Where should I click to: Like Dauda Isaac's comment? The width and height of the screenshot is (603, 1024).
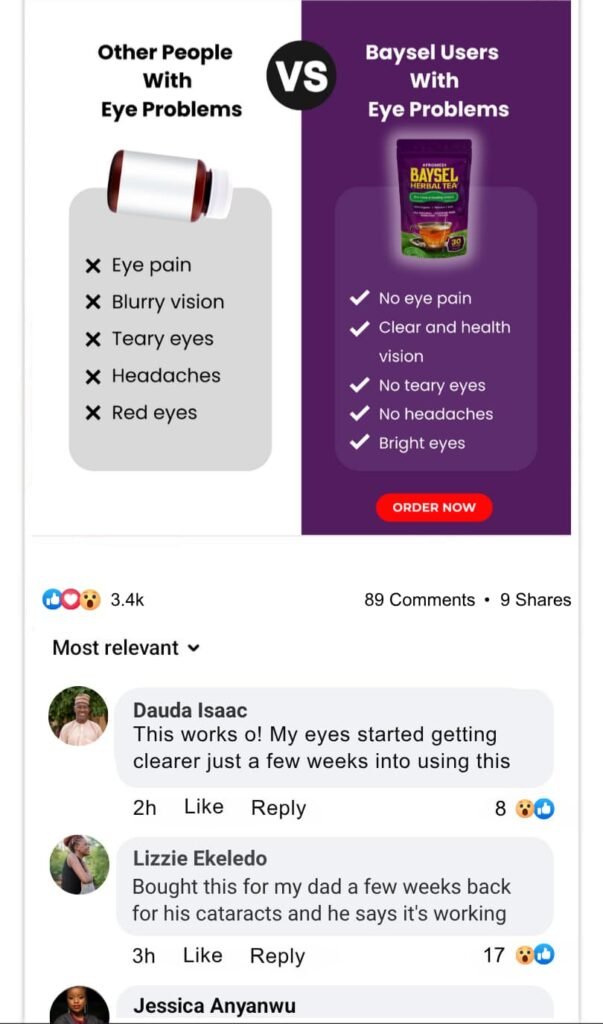pos(203,808)
